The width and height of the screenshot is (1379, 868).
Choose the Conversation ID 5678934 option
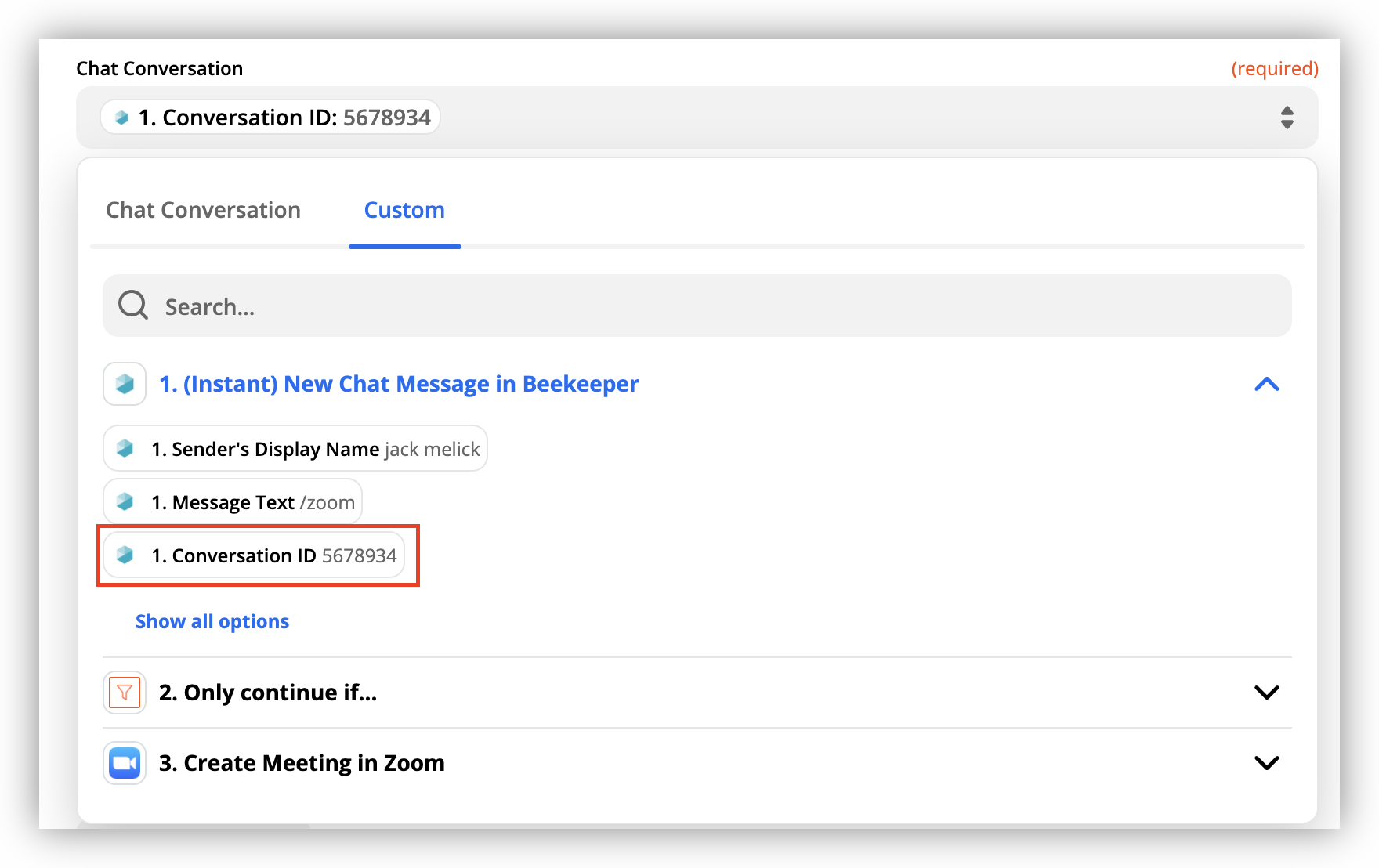[x=274, y=555]
